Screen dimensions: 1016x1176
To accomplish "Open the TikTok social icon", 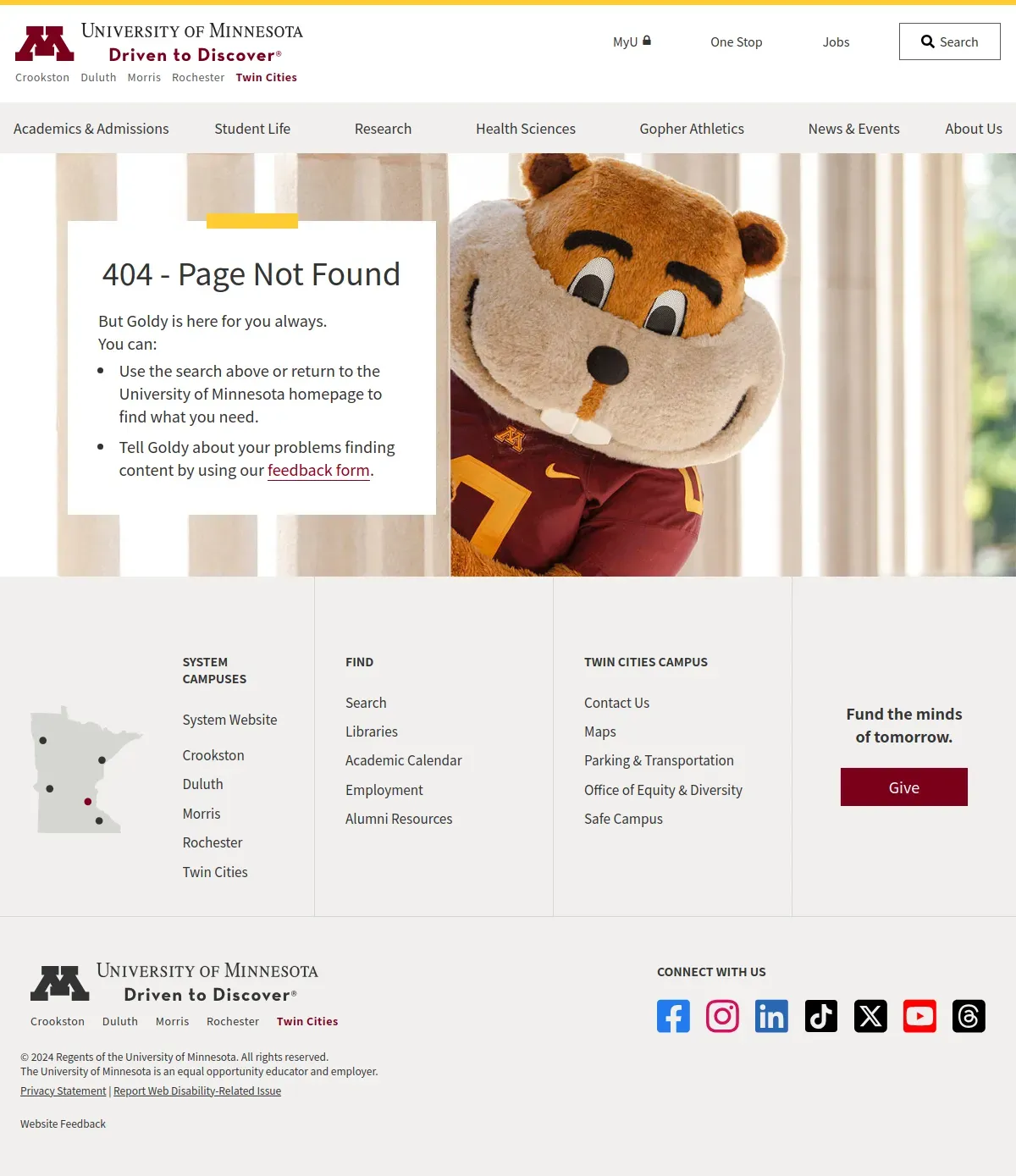I will [x=821, y=1016].
